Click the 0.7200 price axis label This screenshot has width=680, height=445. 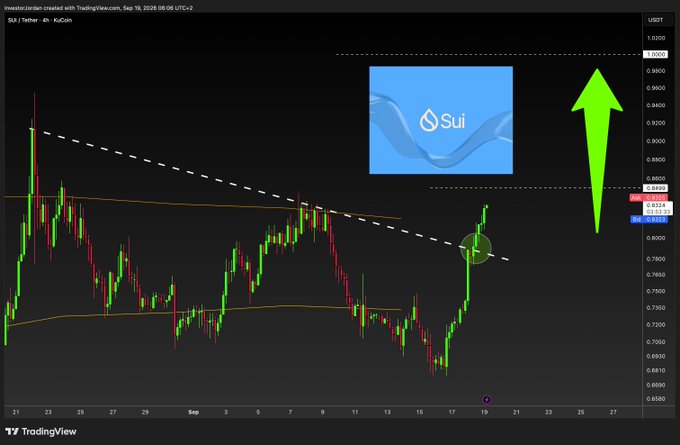(656, 324)
